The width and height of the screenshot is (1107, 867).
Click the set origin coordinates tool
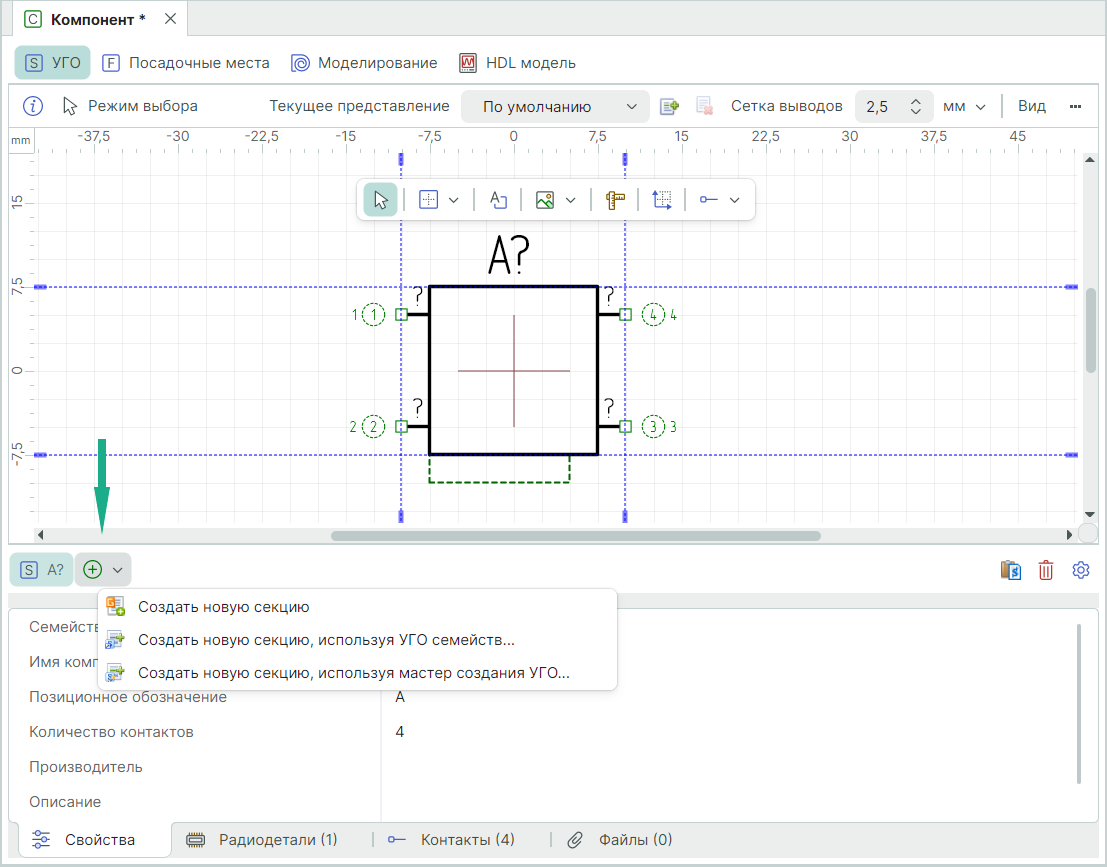(662, 200)
